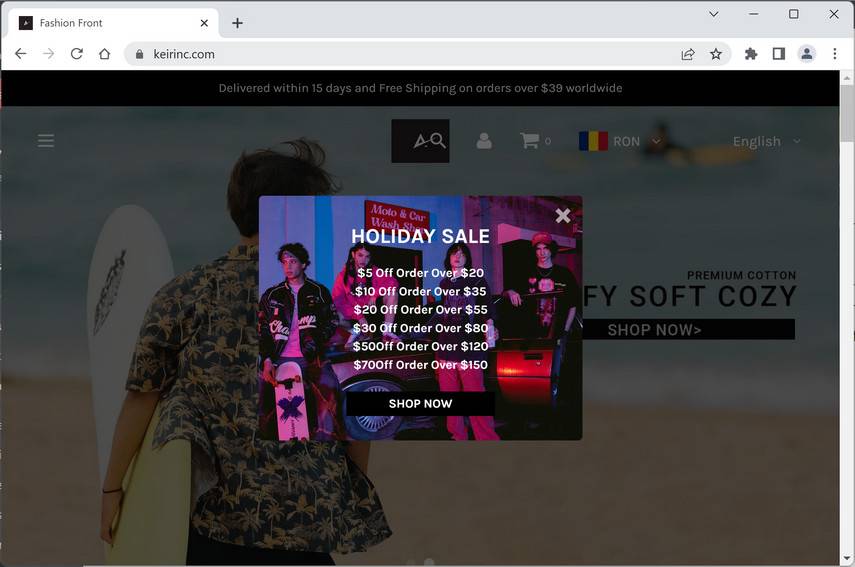The width and height of the screenshot is (855, 567).
Task: Click the '$70Off Order Over $150' text
Action: [x=420, y=365]
